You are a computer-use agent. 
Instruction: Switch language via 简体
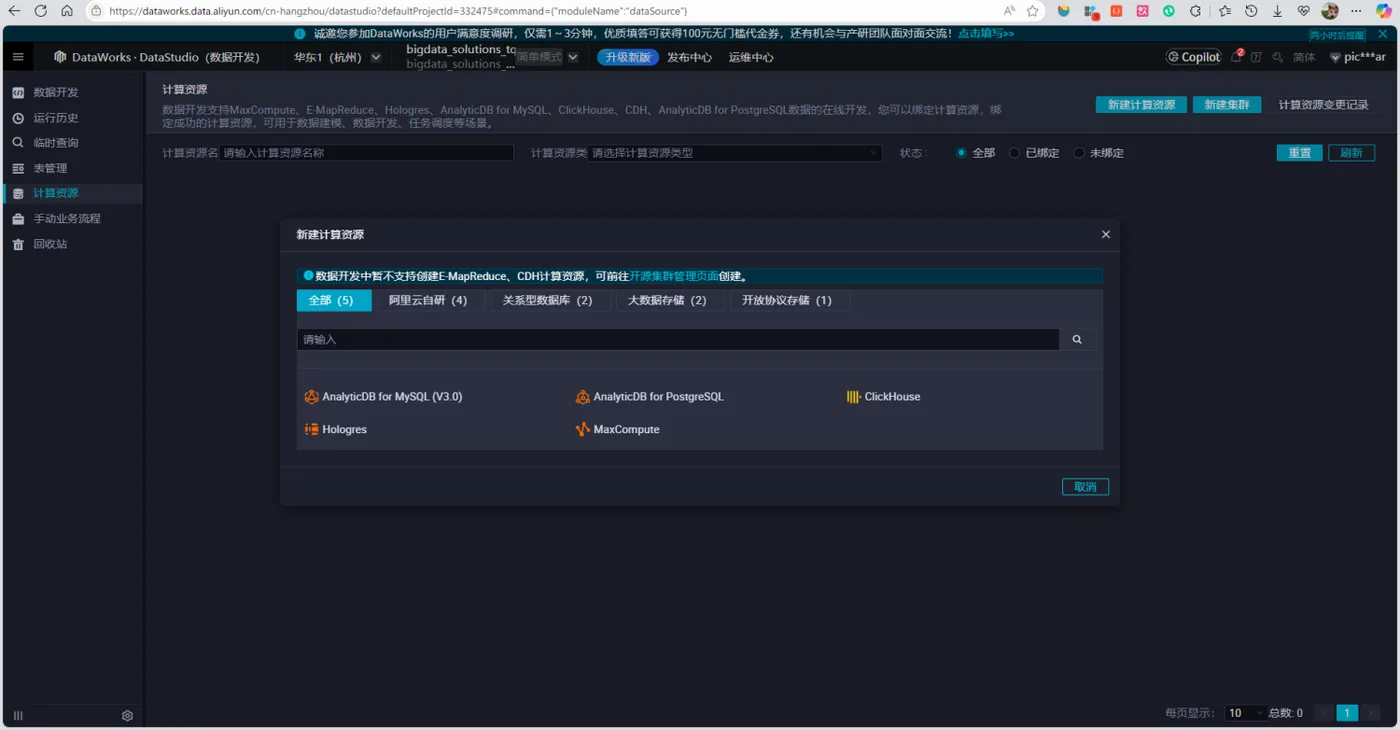coord(1304,57)
